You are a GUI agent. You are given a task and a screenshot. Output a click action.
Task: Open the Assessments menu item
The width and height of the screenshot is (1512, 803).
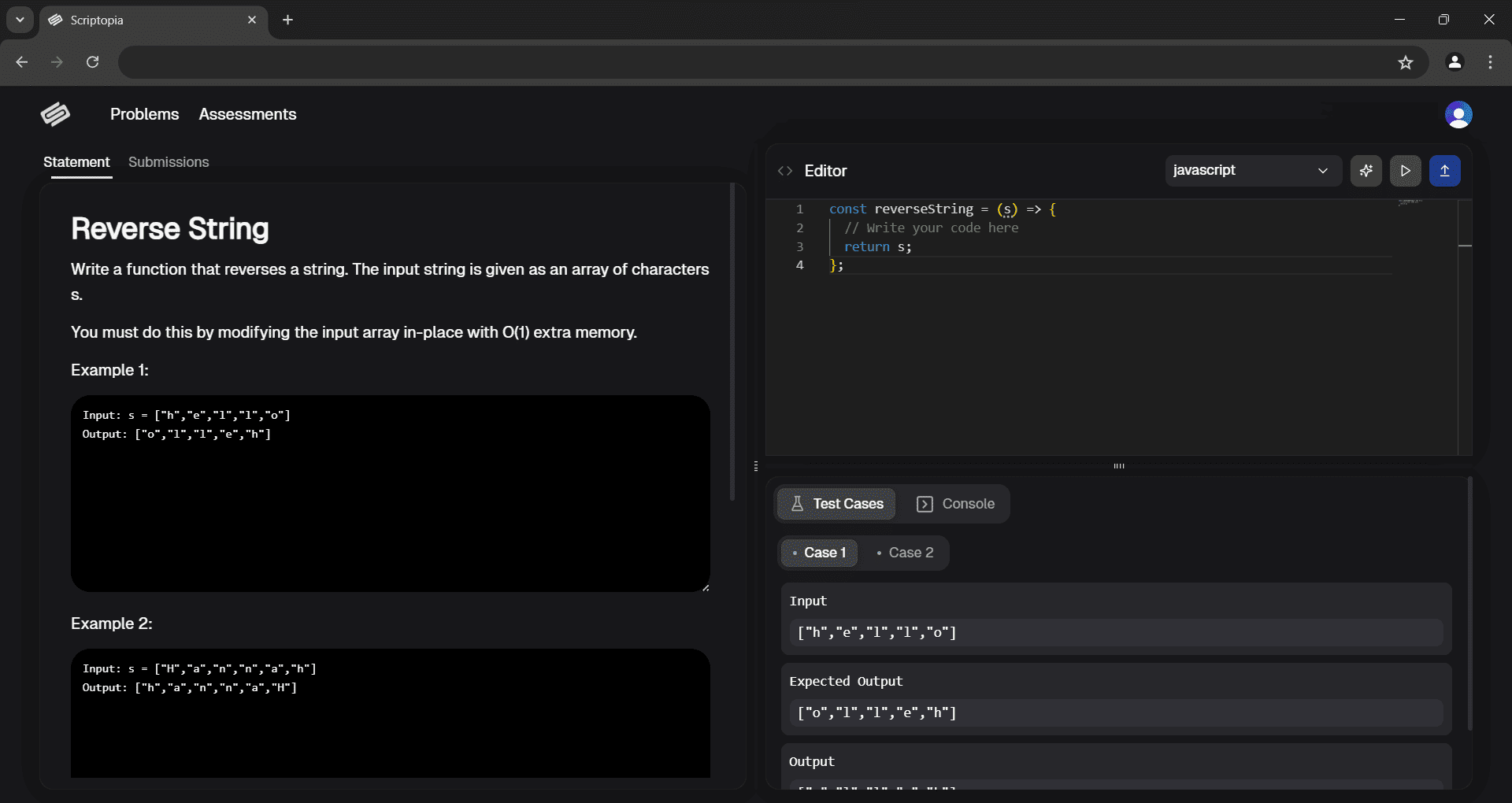coord(247,114)
